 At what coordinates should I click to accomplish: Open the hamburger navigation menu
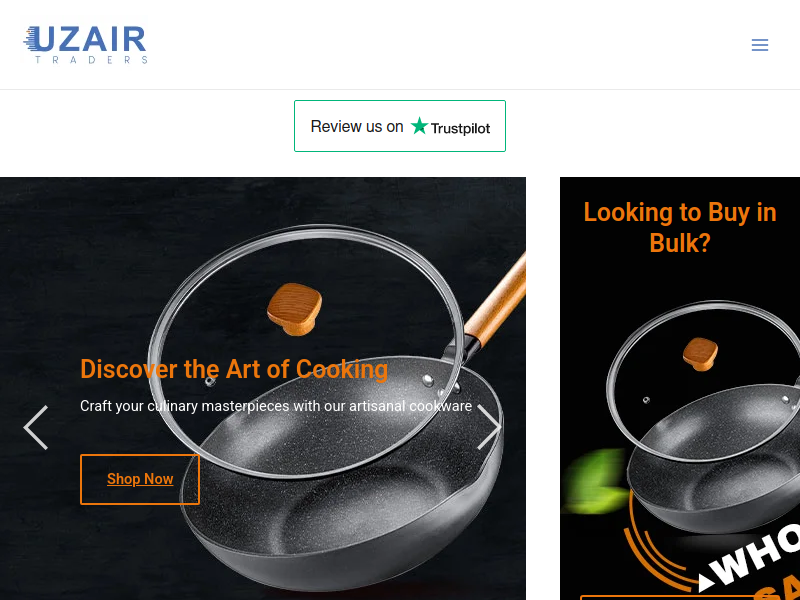(x=760, y=45)
